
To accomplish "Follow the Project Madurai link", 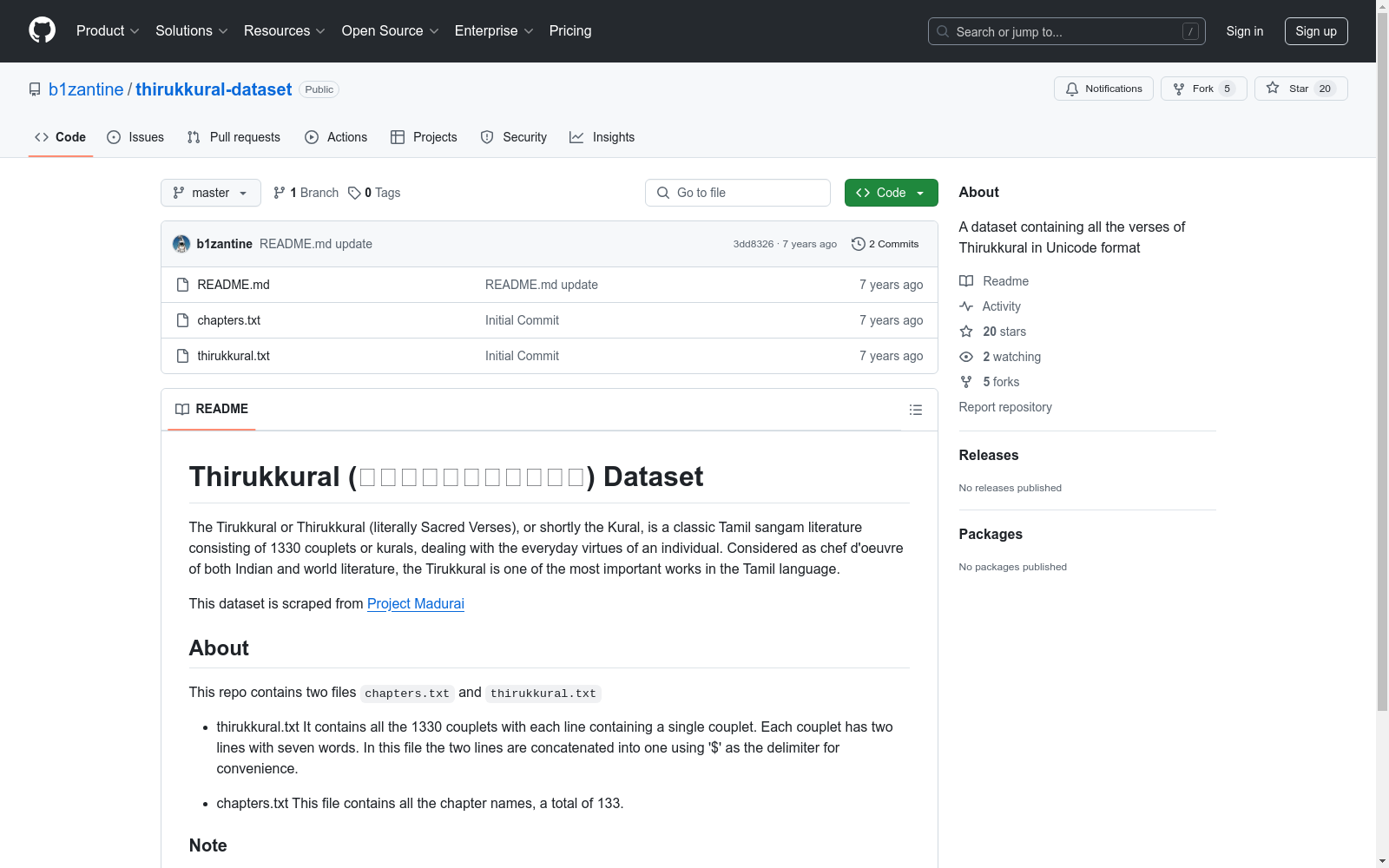I will (416, 603).
